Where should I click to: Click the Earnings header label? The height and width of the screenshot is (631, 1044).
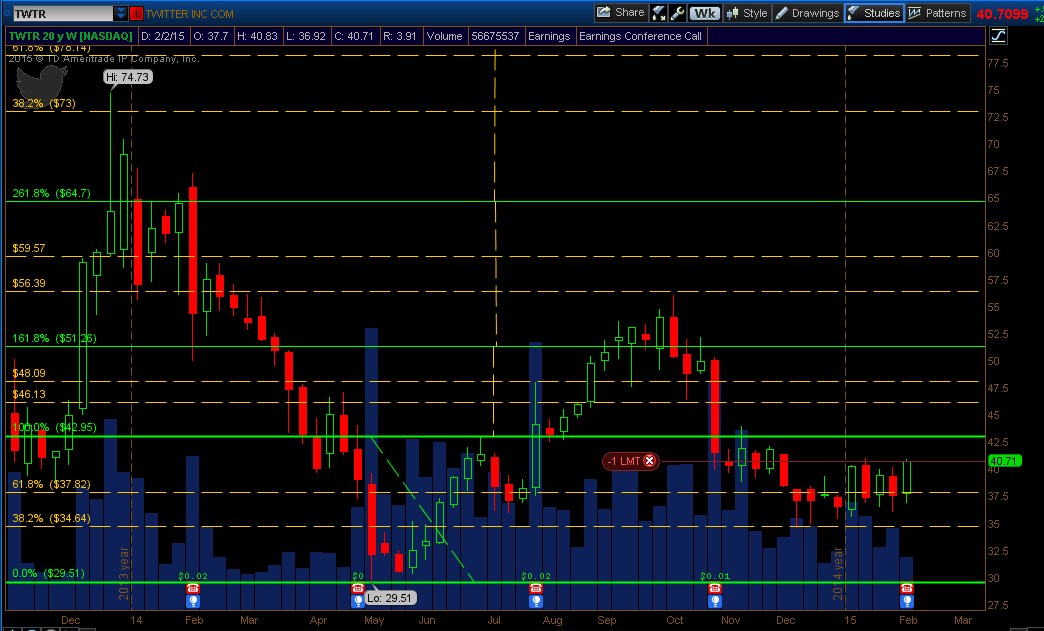pyautogui.click(x=549, y=36)
